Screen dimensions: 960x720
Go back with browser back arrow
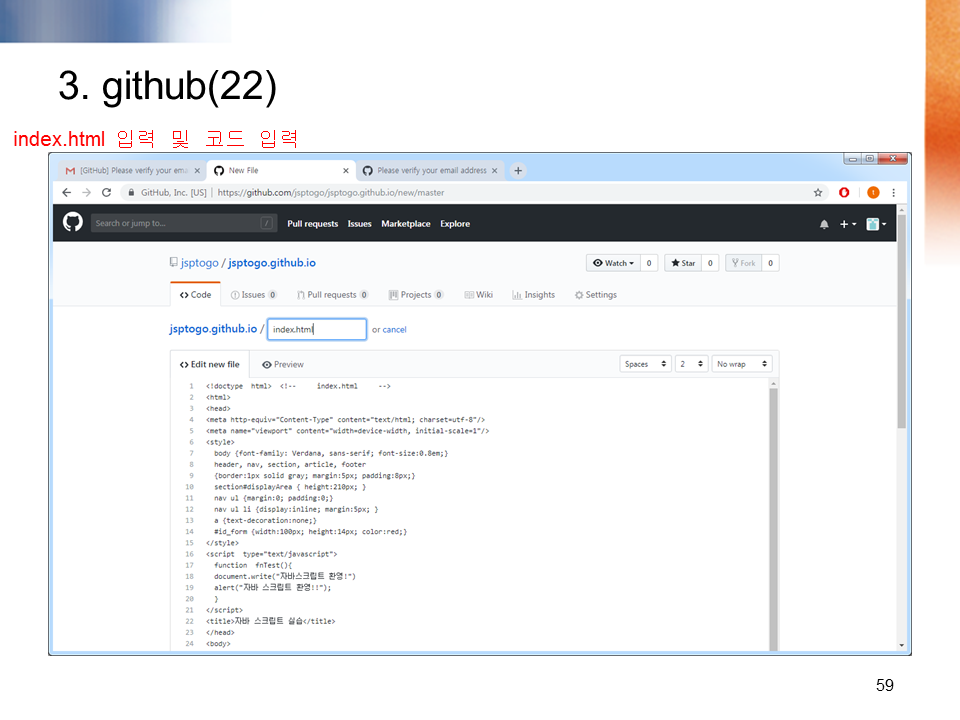tap(67, 192)
